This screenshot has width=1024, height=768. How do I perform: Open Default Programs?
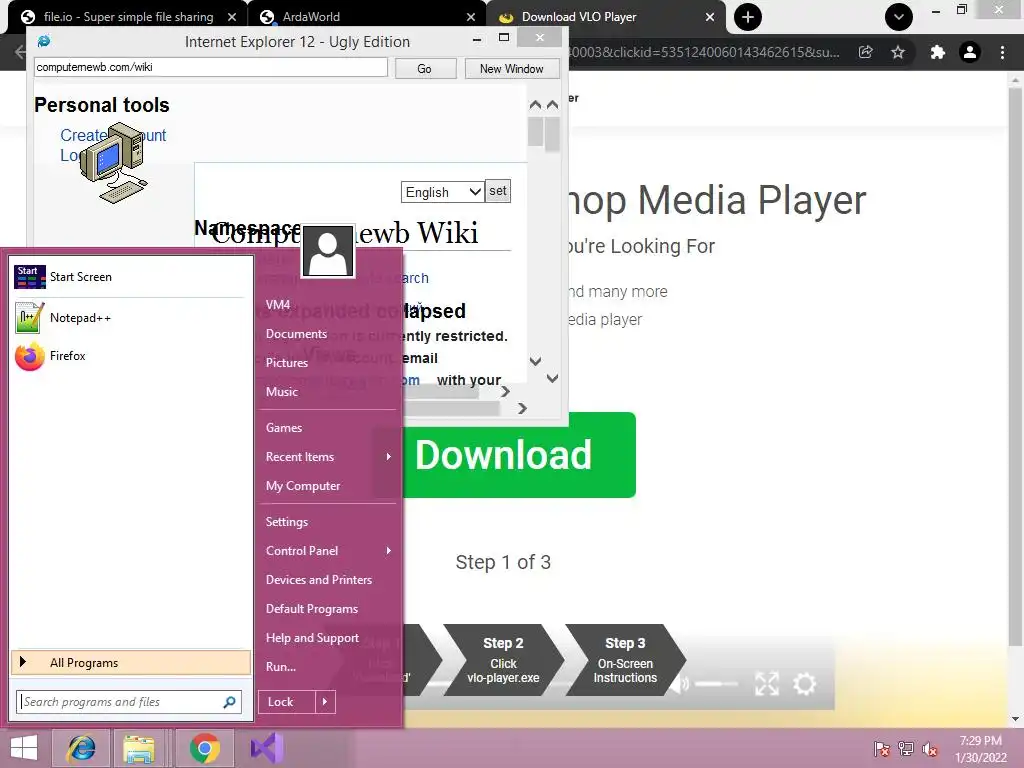pos(312,609)
